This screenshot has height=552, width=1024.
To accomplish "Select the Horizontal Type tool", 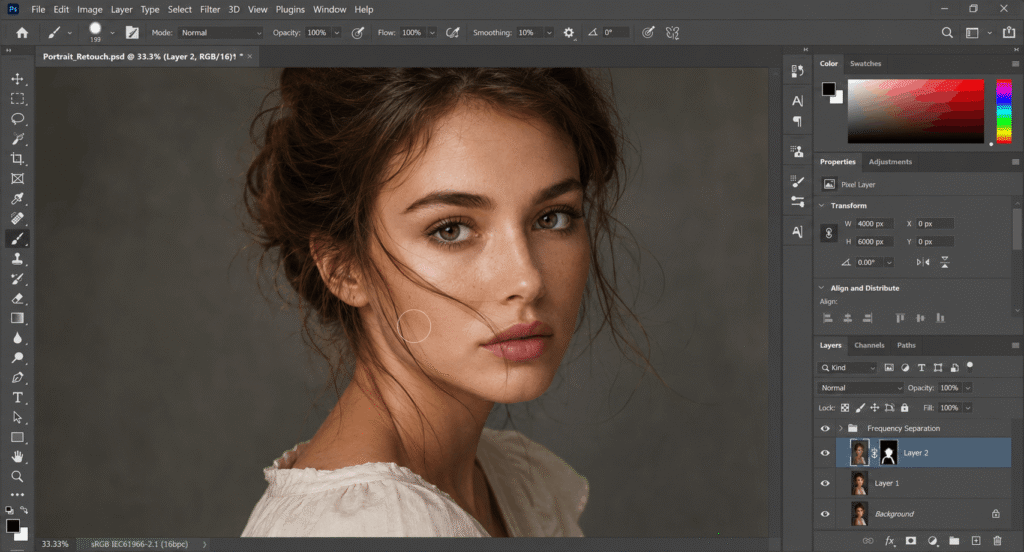I will click(x=18, y=398).
